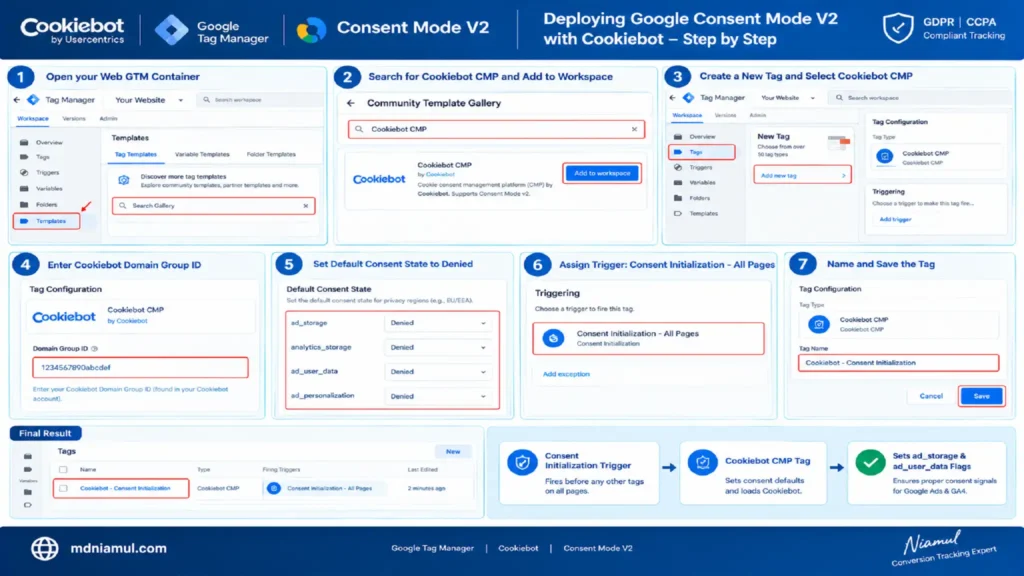Open the ad_user_data Denied dropdown

coord(438,372)
